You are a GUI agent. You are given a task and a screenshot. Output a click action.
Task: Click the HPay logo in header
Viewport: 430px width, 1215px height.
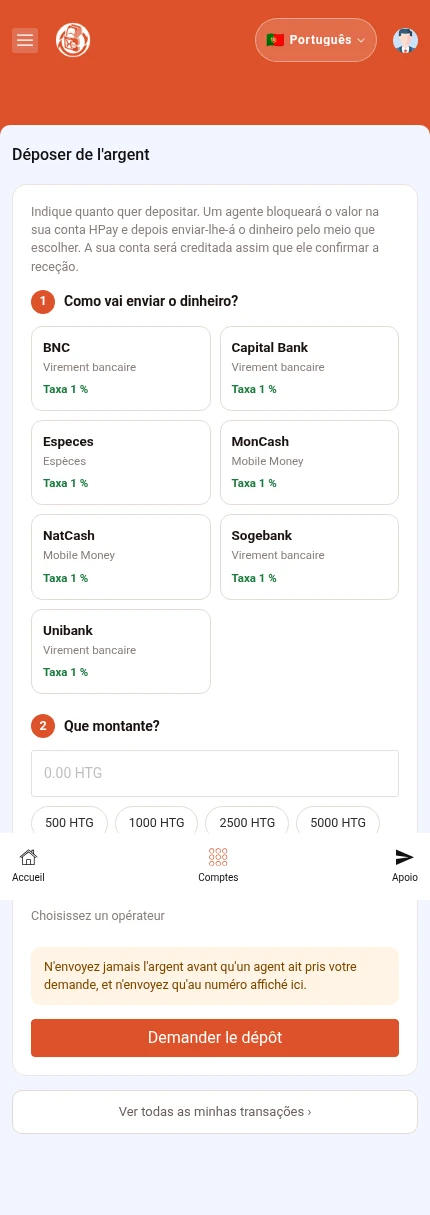point(73,40)
